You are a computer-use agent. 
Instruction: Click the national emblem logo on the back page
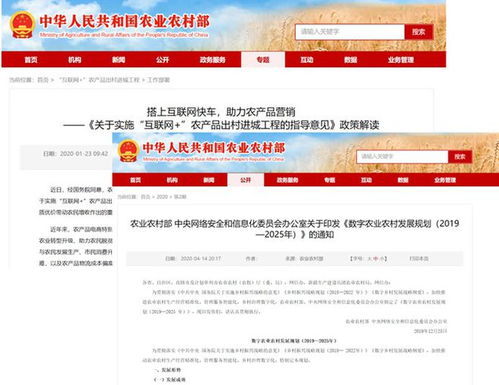pyautogui.click(x=22, y=25)
